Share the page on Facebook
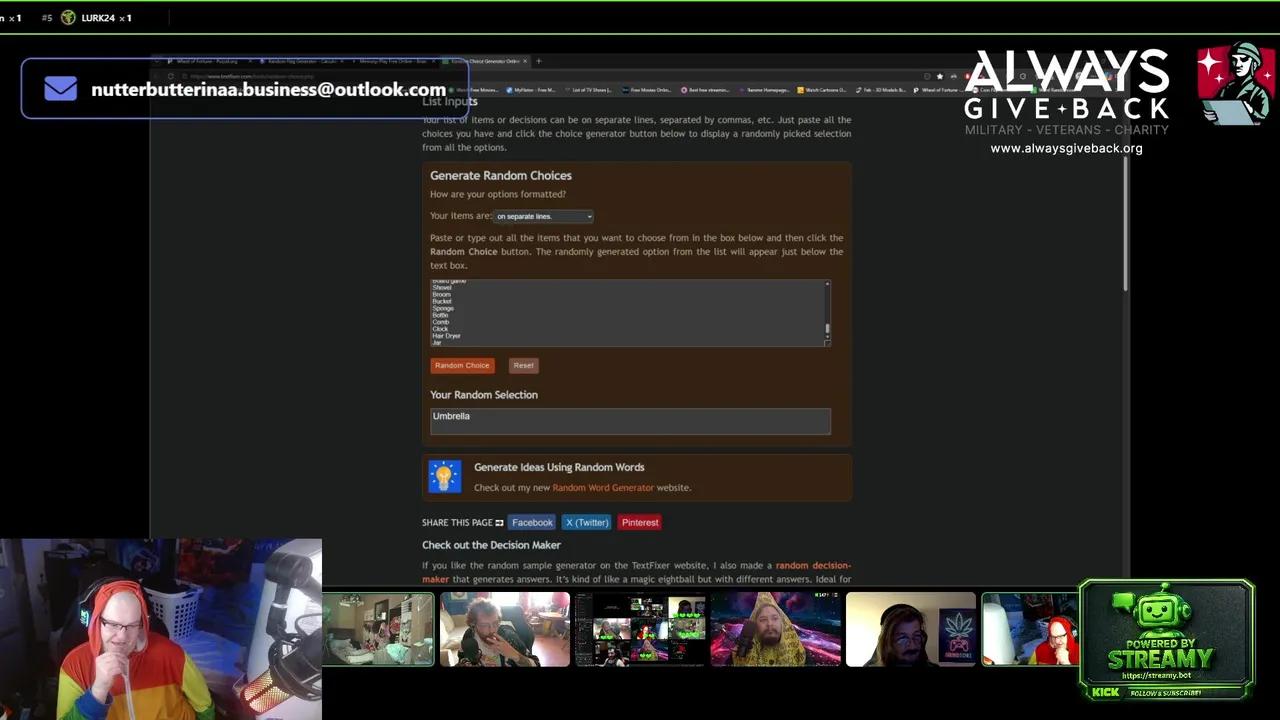The image size is (1280, 720). point(532,522)
